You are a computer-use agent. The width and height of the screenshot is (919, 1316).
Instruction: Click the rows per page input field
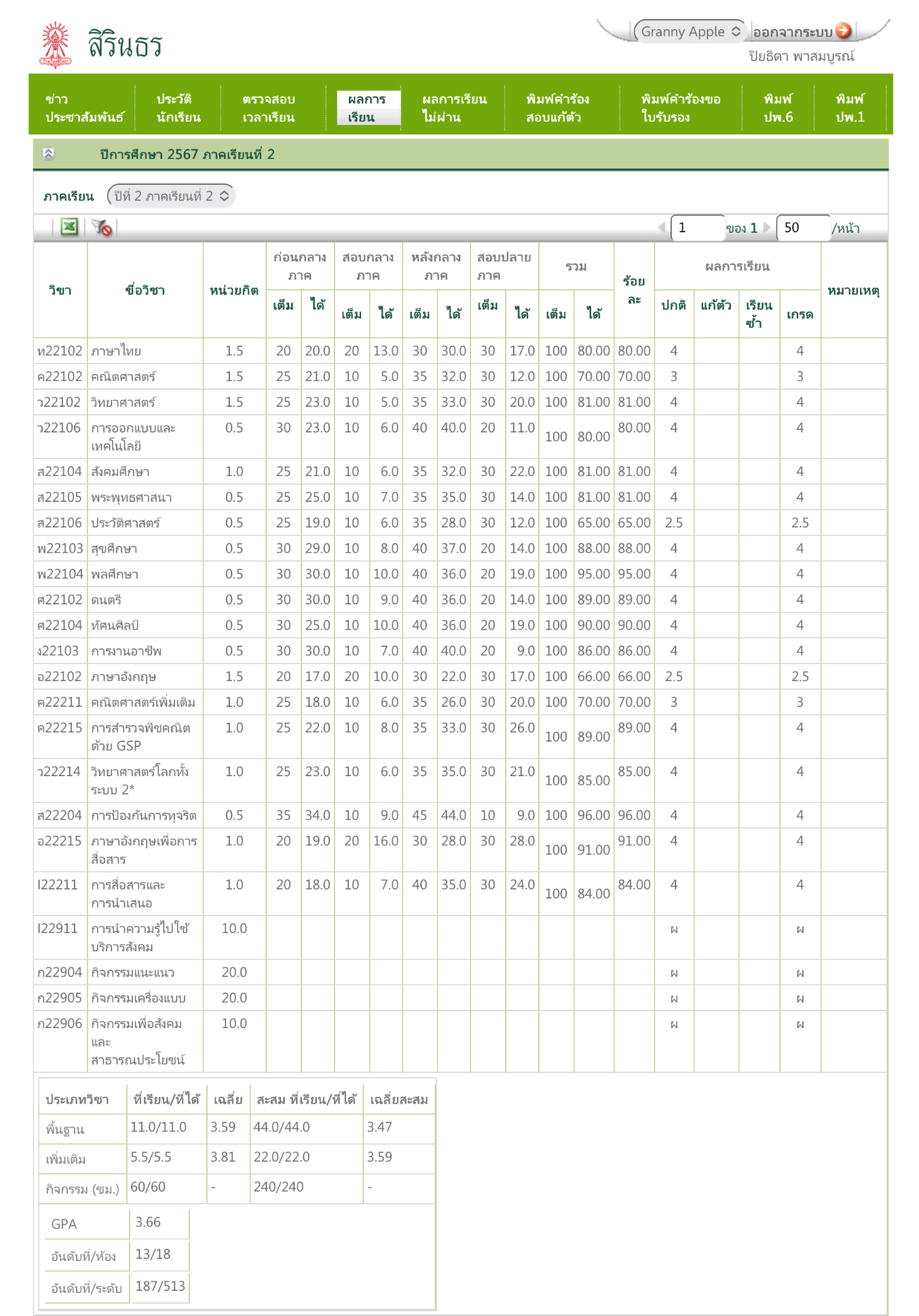coord(804,227)
